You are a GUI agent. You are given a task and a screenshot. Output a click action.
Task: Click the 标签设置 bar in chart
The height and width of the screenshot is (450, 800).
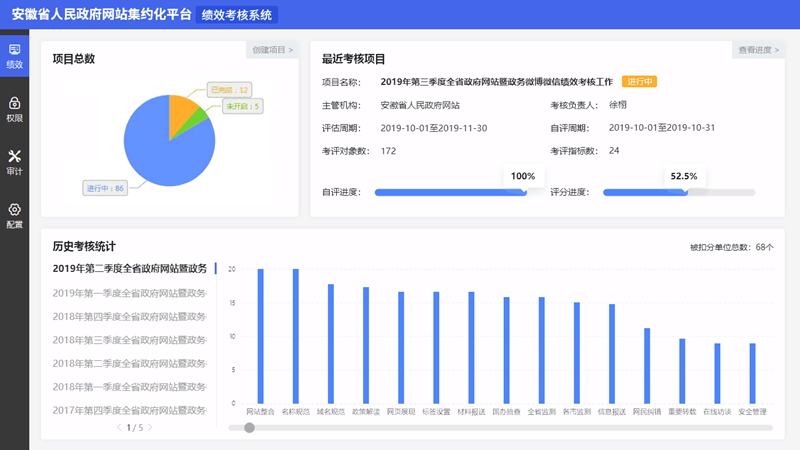[436, 348]
